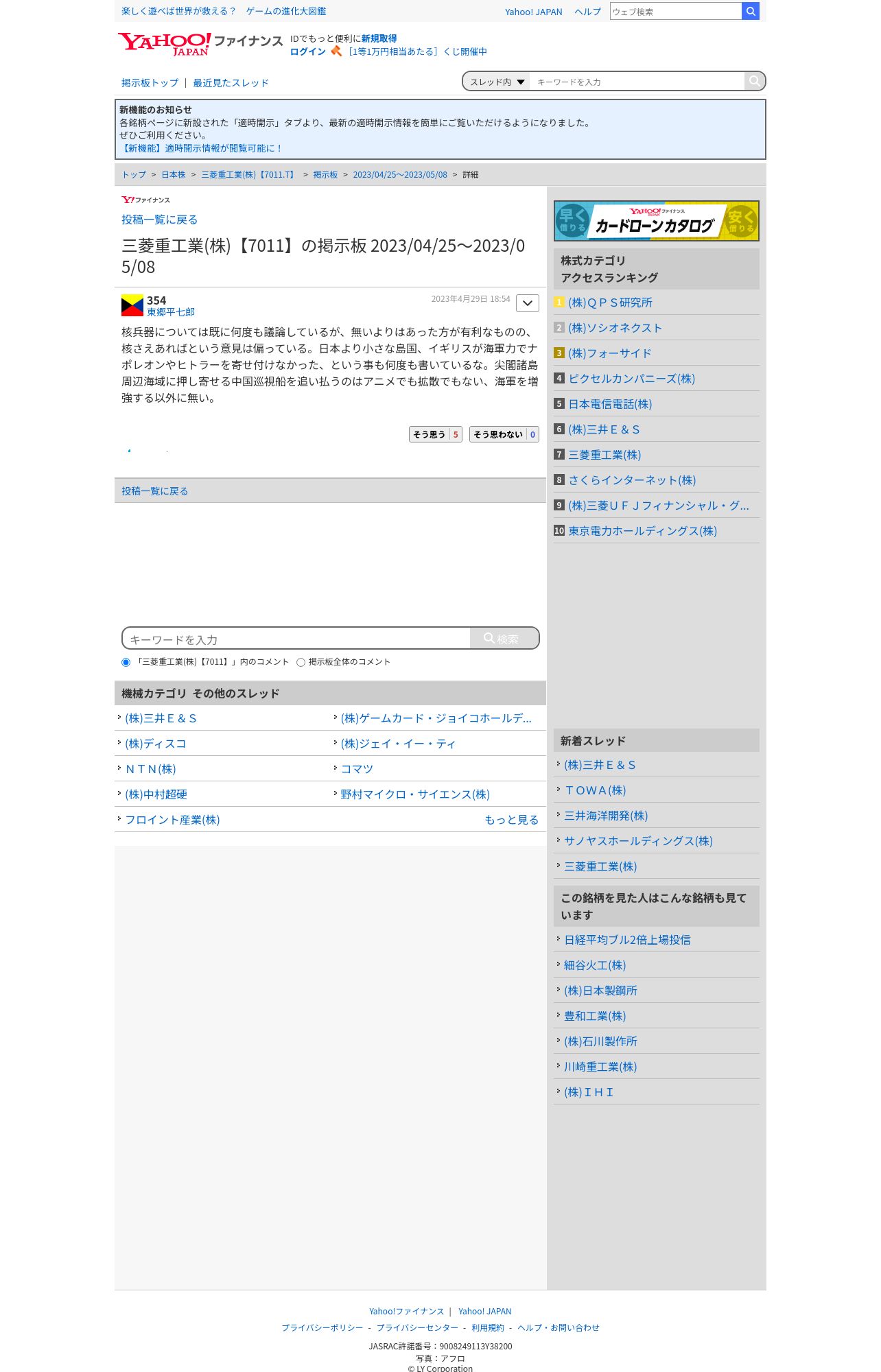Open ranking #3 (株)フォーサイド
Image resolution: width=881 pixels, height=1372 pixels.
point(609,353)
